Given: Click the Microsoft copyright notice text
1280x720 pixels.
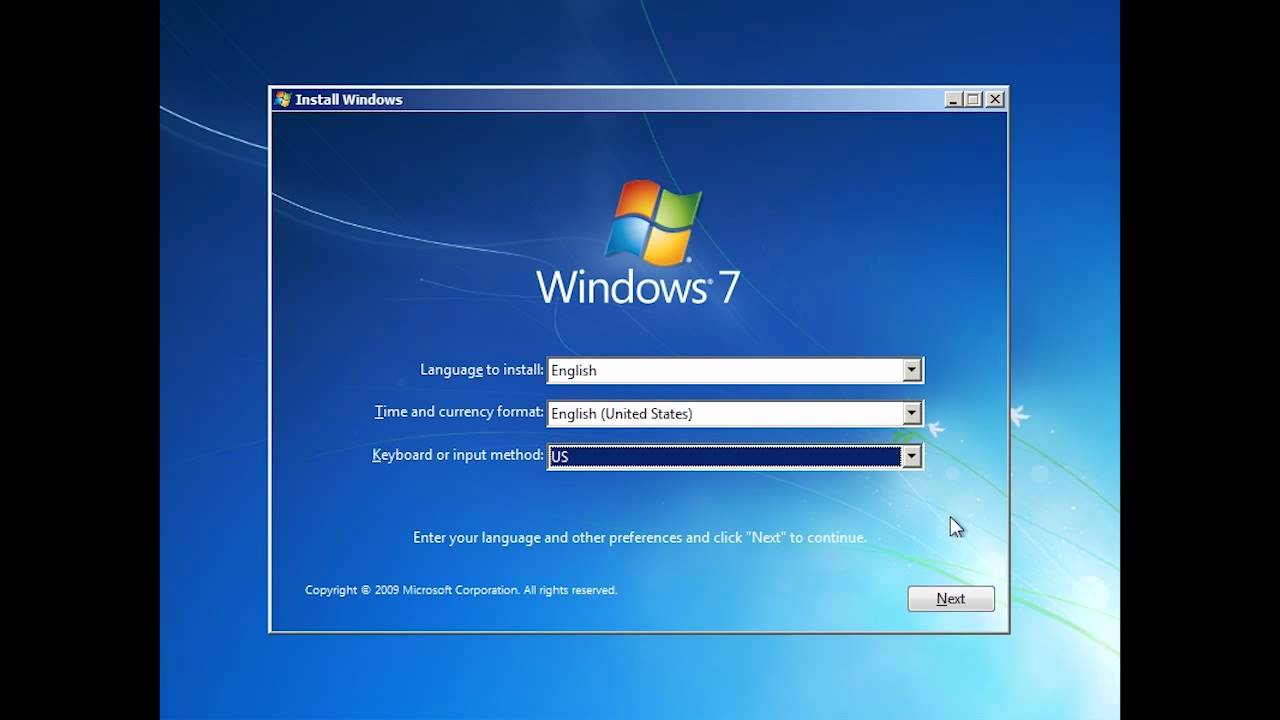Looking at the screenshot, I should tap(461, 590).
